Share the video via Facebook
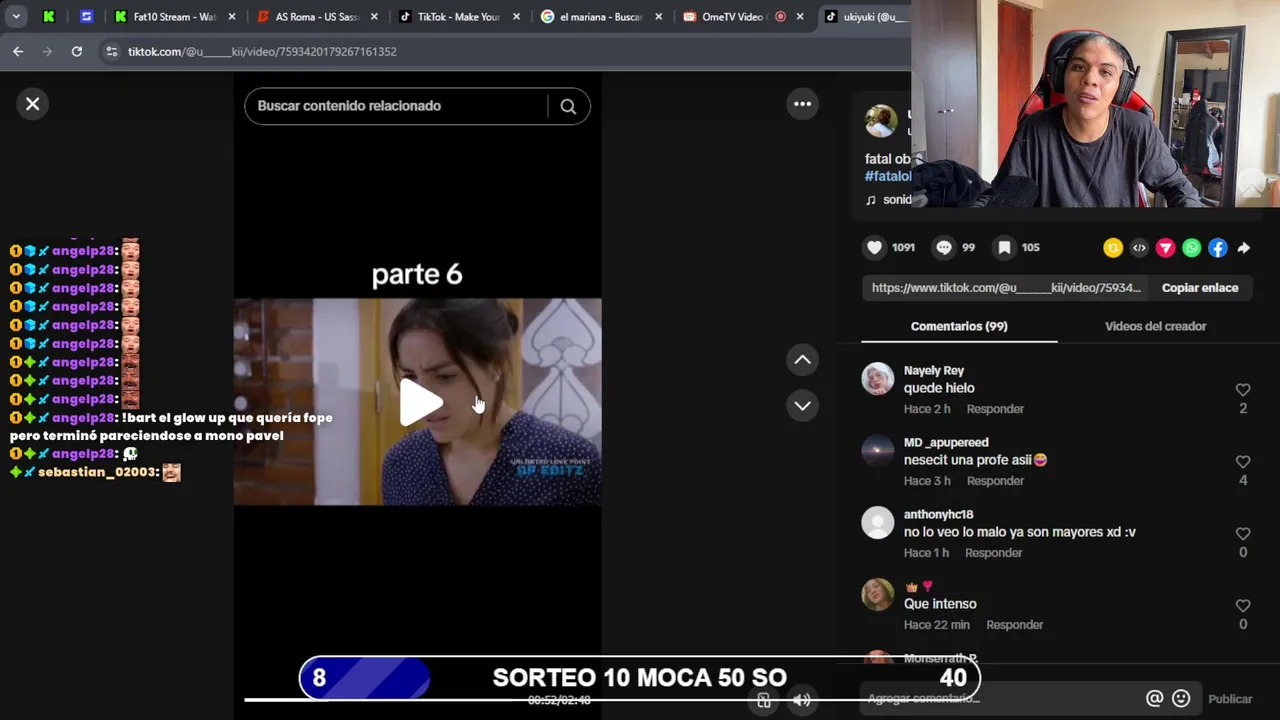 1217,248
